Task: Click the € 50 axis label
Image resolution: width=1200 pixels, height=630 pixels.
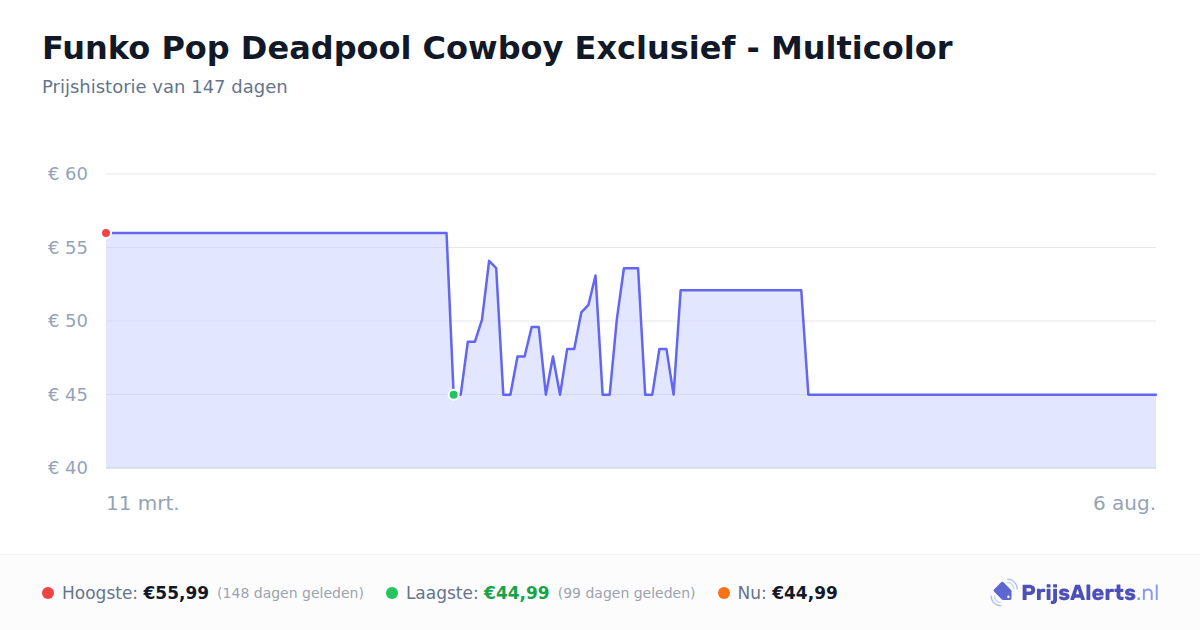Action: [x=68, y=321]
